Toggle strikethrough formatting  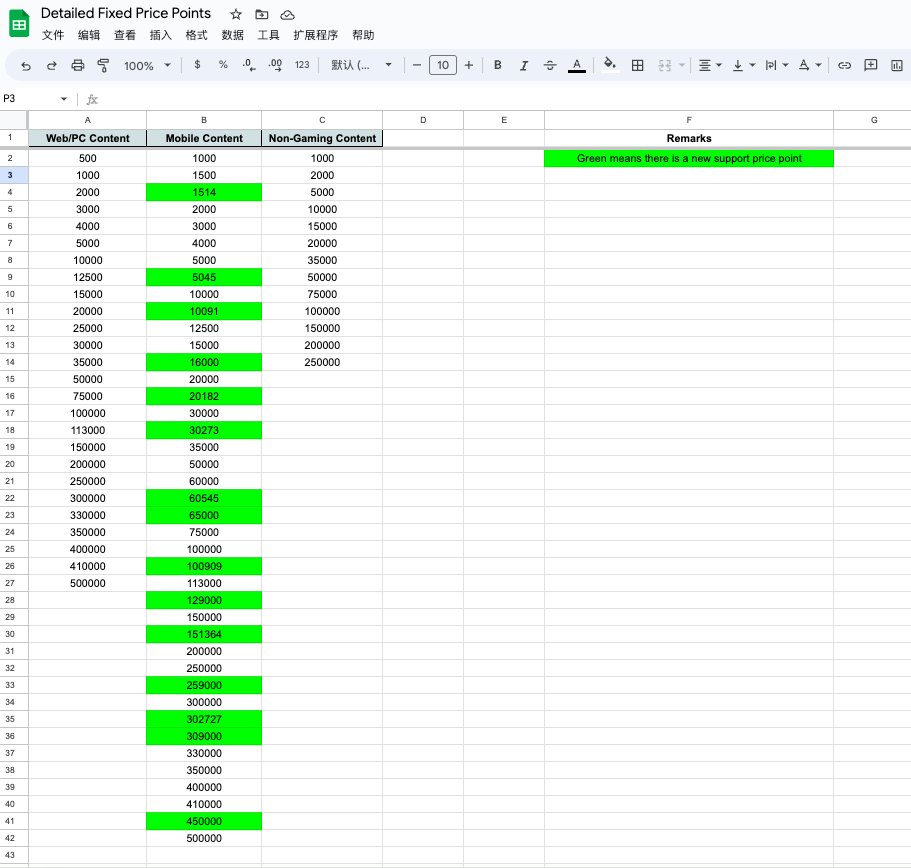click(x=550, y=65)
